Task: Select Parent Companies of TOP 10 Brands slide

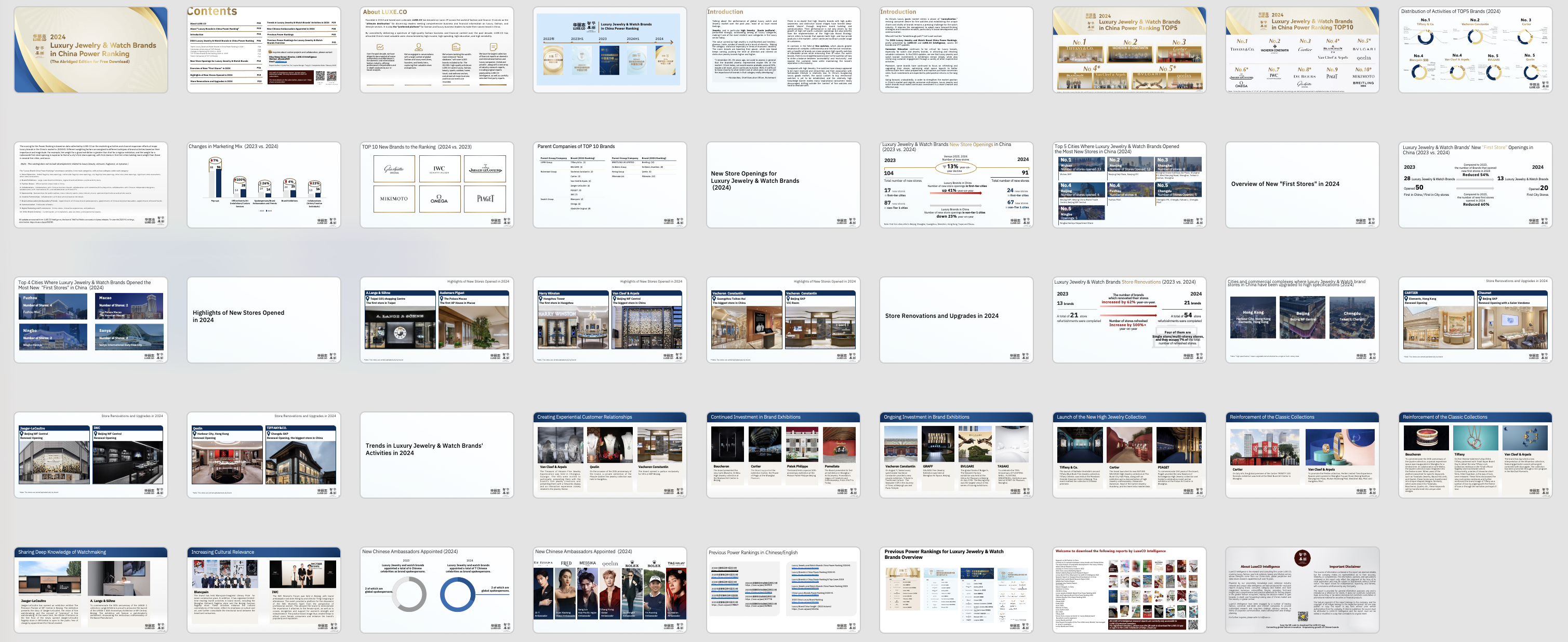Action: [x=609, y=185]
